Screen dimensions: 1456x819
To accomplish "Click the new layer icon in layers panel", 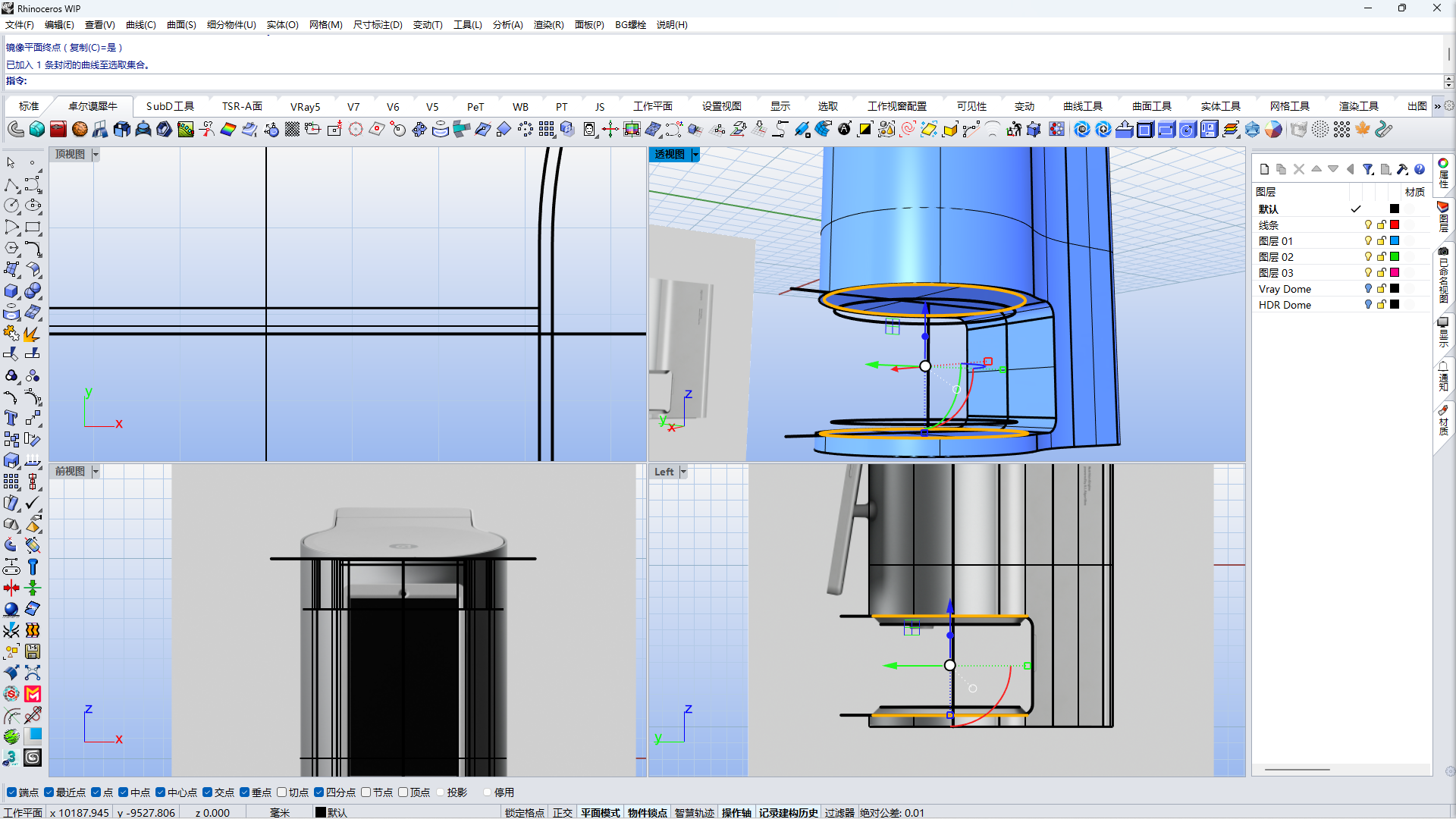I will coord(1264,169).
